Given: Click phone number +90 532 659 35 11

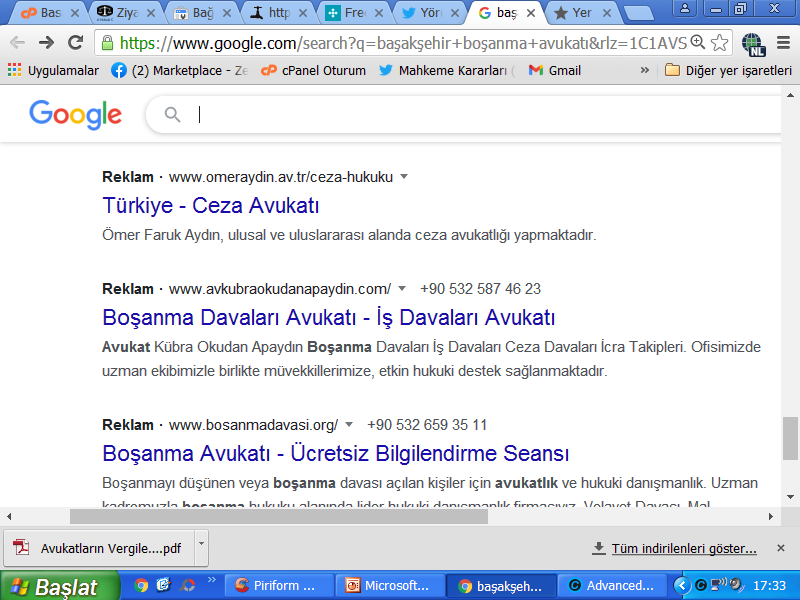Looking at the screenshot, I should click(427, 424).
